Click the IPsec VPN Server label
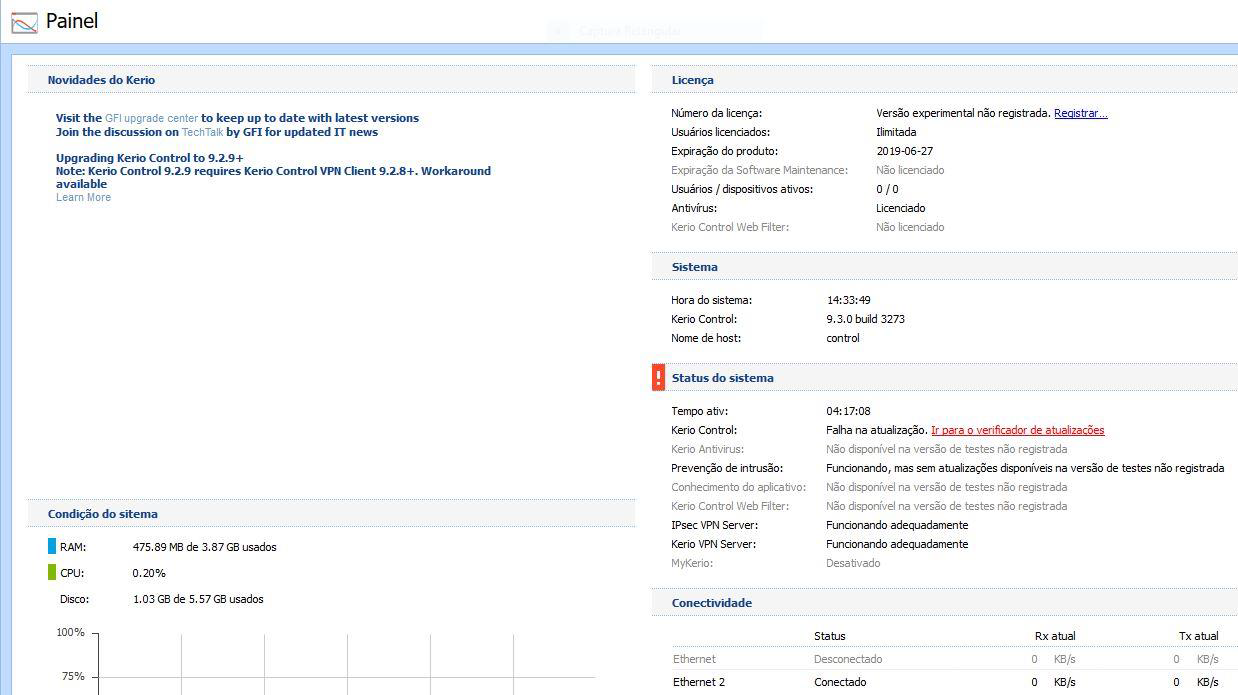The image size is (1238, 695). 715,525
